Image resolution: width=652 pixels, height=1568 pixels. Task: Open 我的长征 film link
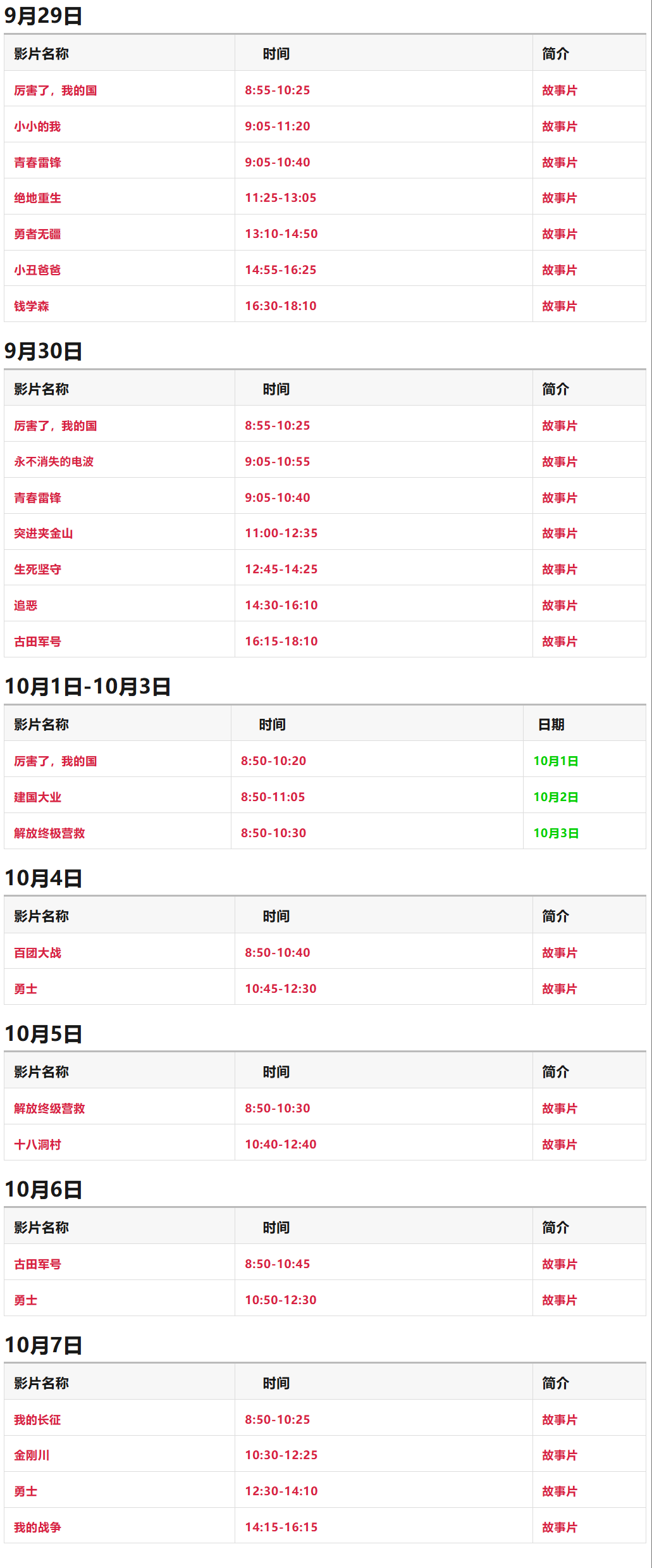(x=37, y=1420)
